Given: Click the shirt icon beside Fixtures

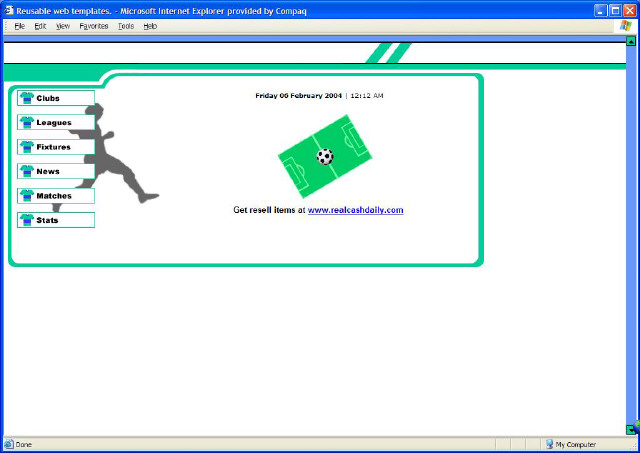Looking at the screenshot, I should pos(27,147).
